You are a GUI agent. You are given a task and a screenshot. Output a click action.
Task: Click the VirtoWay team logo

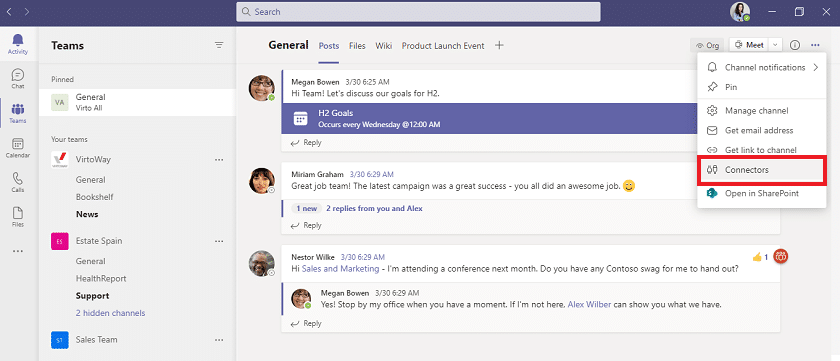pos(59,160)
